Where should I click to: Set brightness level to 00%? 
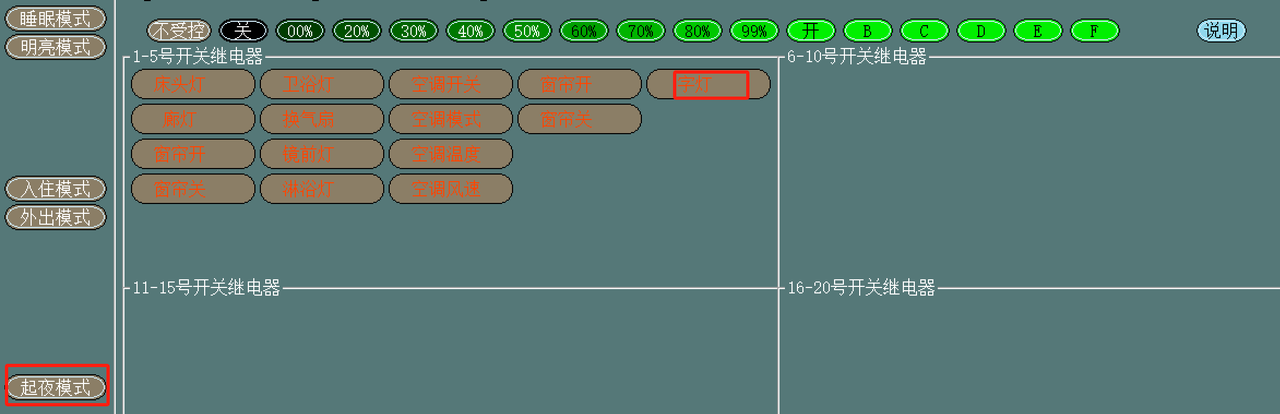[x=300, y=31]
